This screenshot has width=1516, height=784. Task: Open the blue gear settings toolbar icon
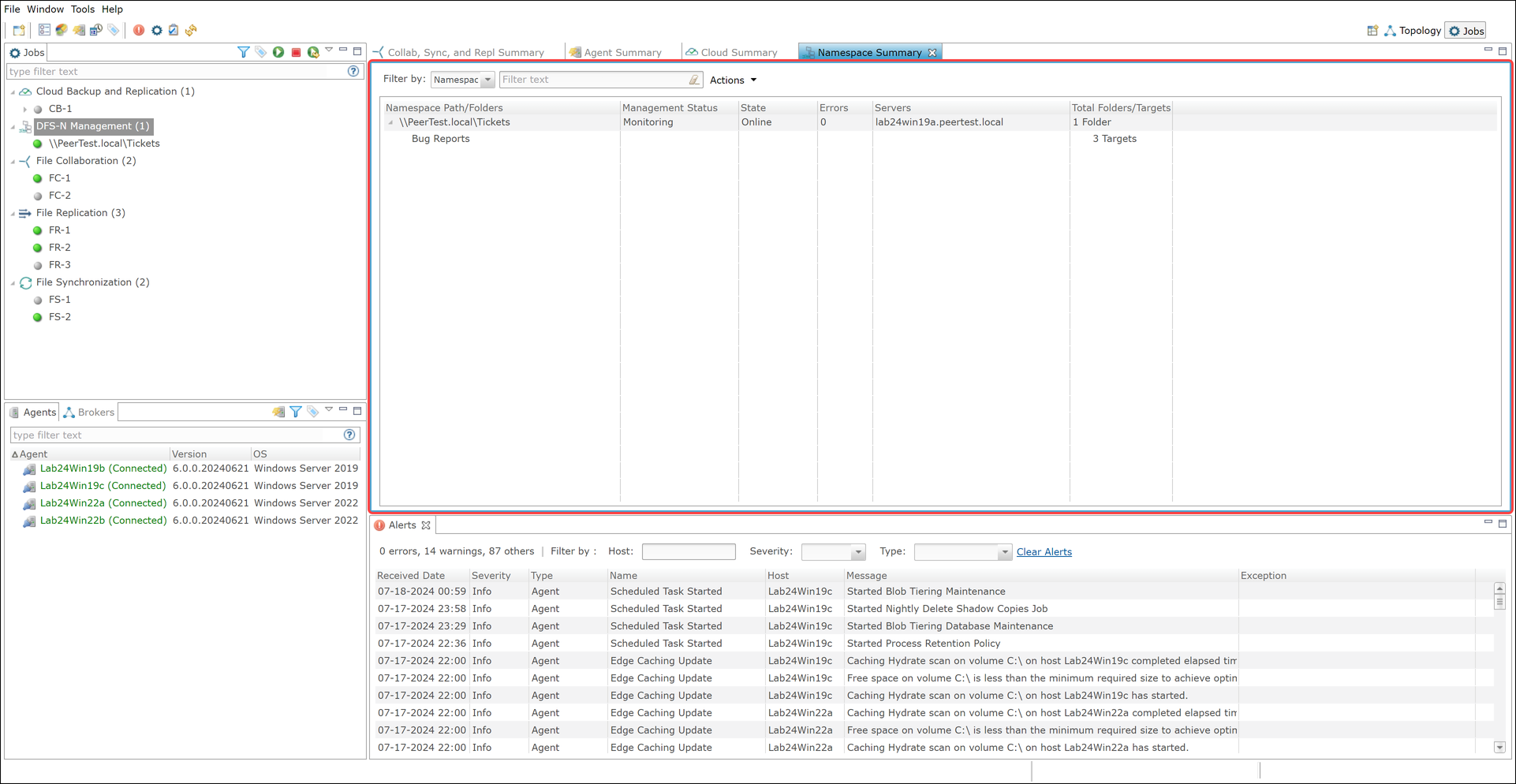(156, 30)
